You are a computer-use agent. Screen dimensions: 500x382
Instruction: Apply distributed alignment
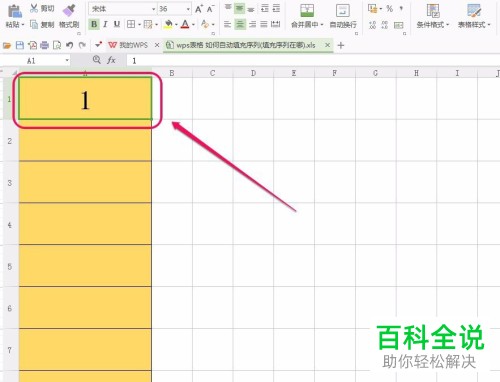coord(275,24)
